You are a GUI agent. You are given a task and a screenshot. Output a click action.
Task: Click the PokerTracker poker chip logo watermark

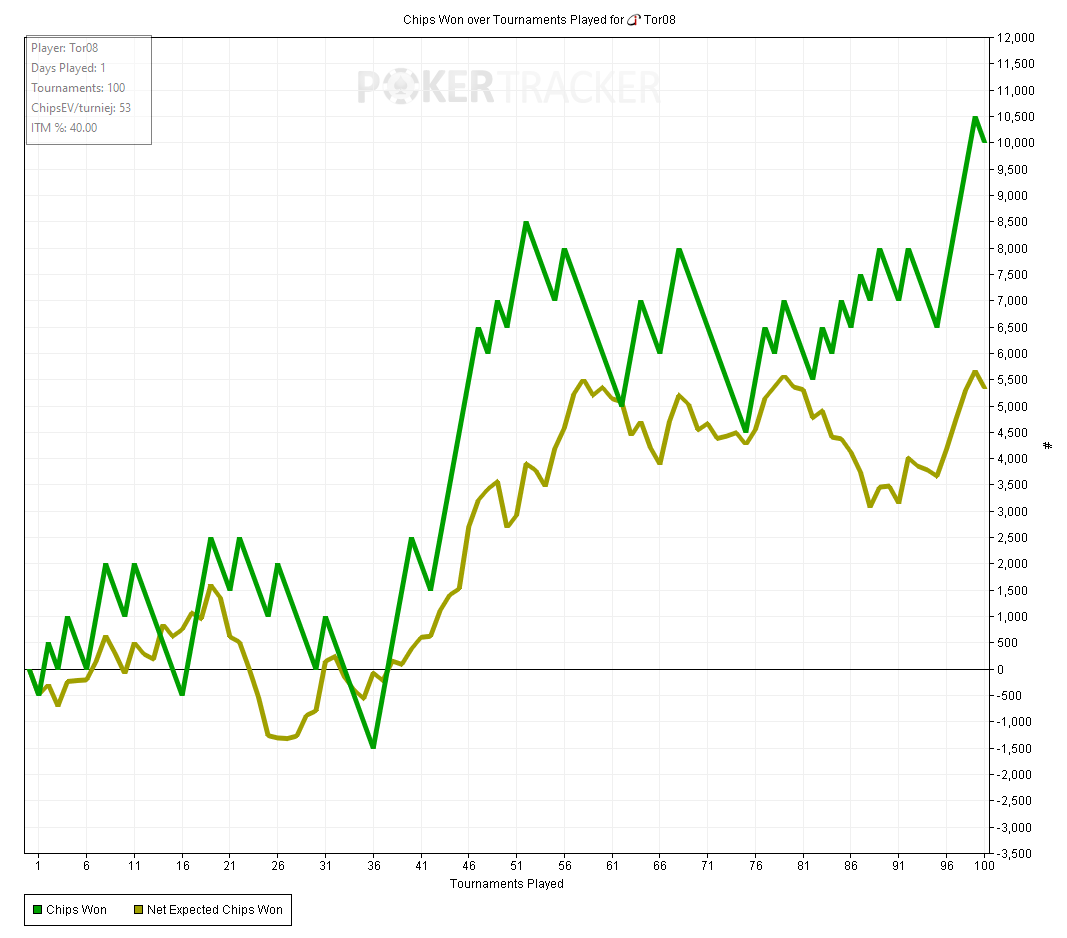[x=411, y=87]
